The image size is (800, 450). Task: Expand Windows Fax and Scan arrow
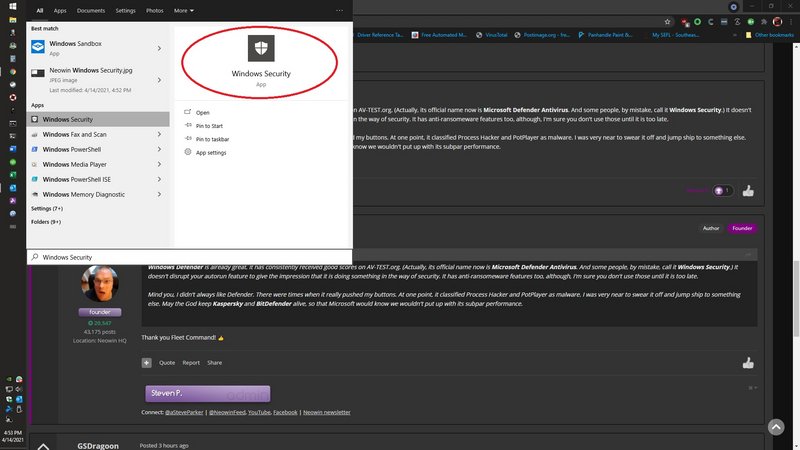coord(159,134)
